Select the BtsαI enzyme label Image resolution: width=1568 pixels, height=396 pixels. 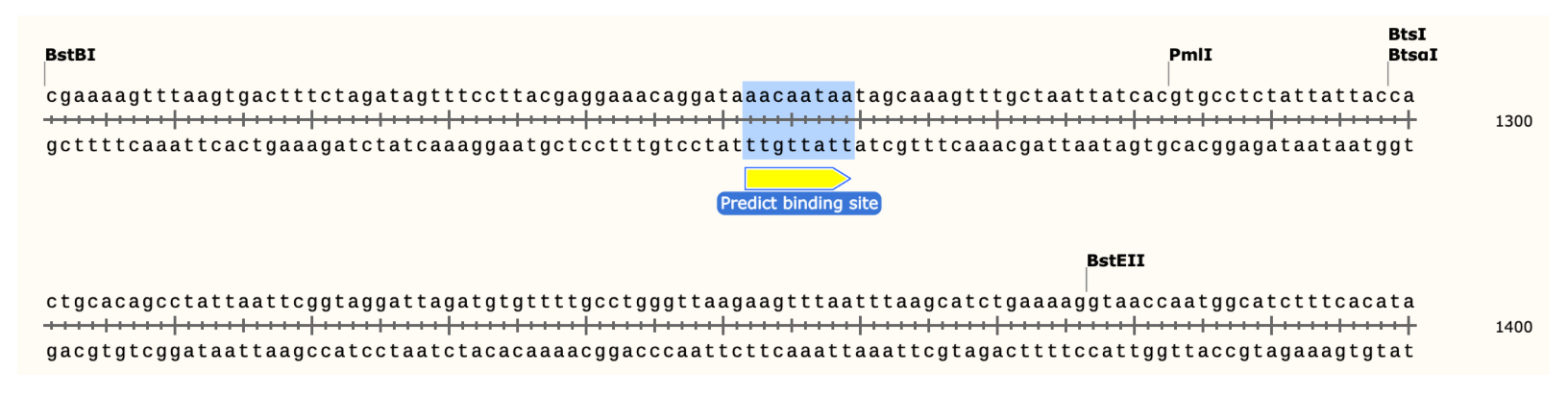[x=1412, y=55]
